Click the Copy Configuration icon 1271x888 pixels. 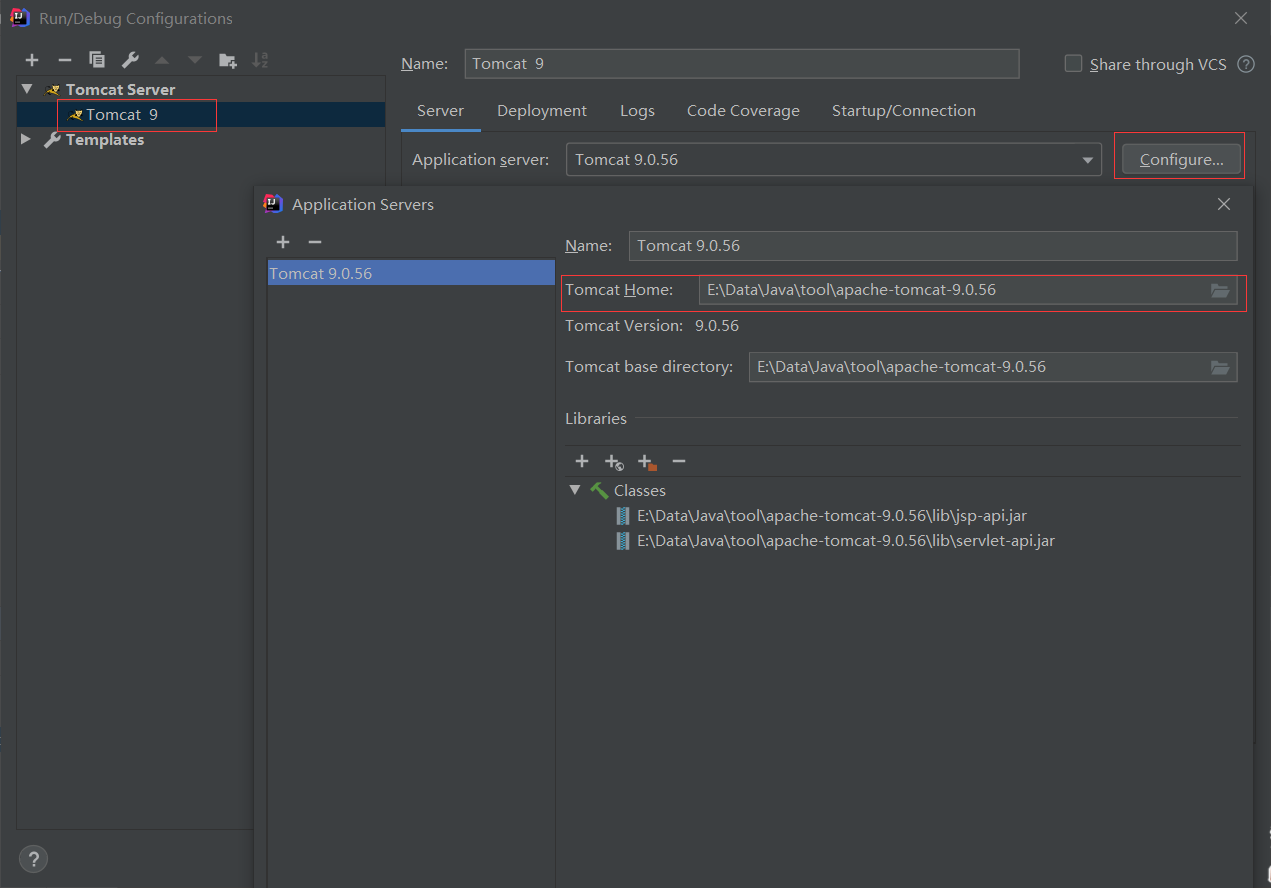click(97, 60)
